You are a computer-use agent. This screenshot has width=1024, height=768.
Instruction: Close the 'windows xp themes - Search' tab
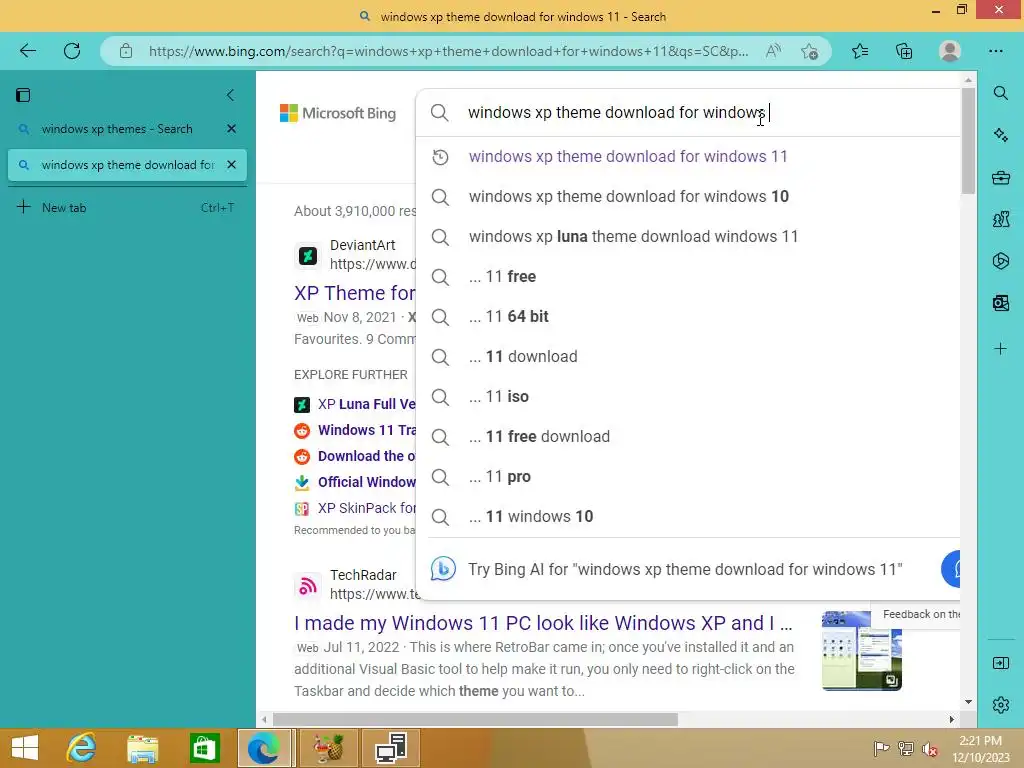231,129
